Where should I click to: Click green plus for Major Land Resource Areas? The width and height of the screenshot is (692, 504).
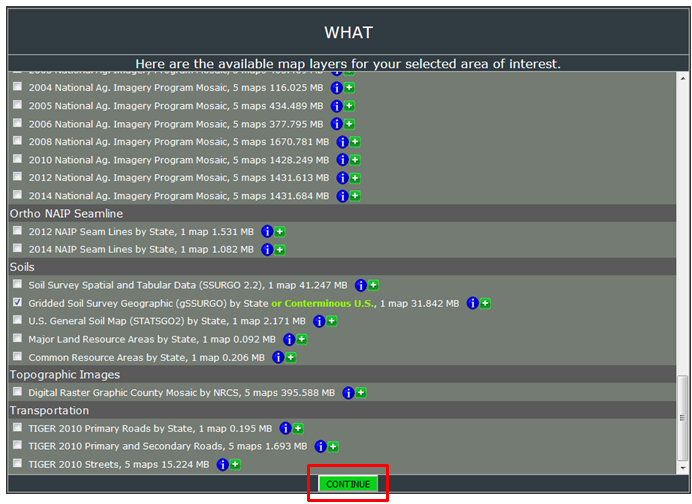[x=301, y=339]
